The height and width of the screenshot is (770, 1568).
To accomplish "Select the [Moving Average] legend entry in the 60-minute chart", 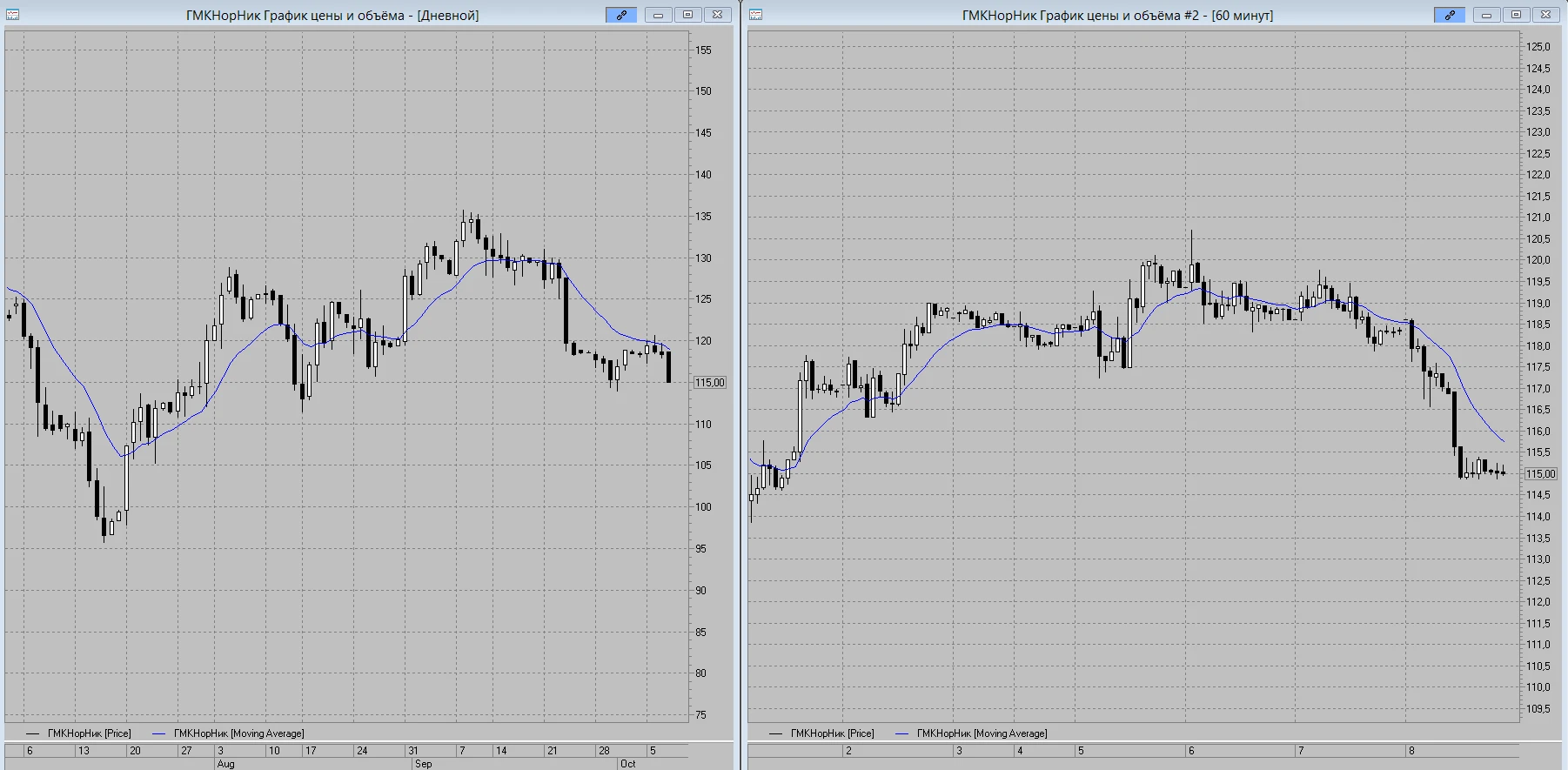I will pyautogui.click(x=971, y=733).
